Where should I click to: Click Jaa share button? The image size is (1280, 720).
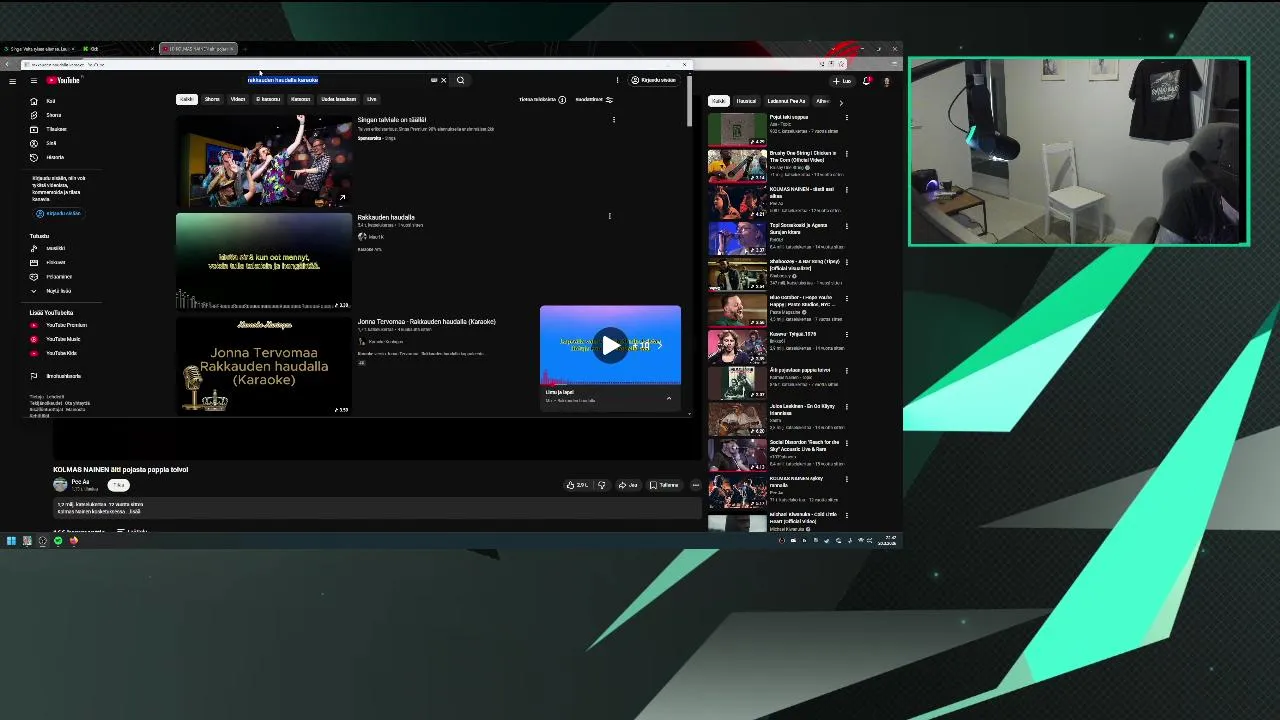[628, 485]
